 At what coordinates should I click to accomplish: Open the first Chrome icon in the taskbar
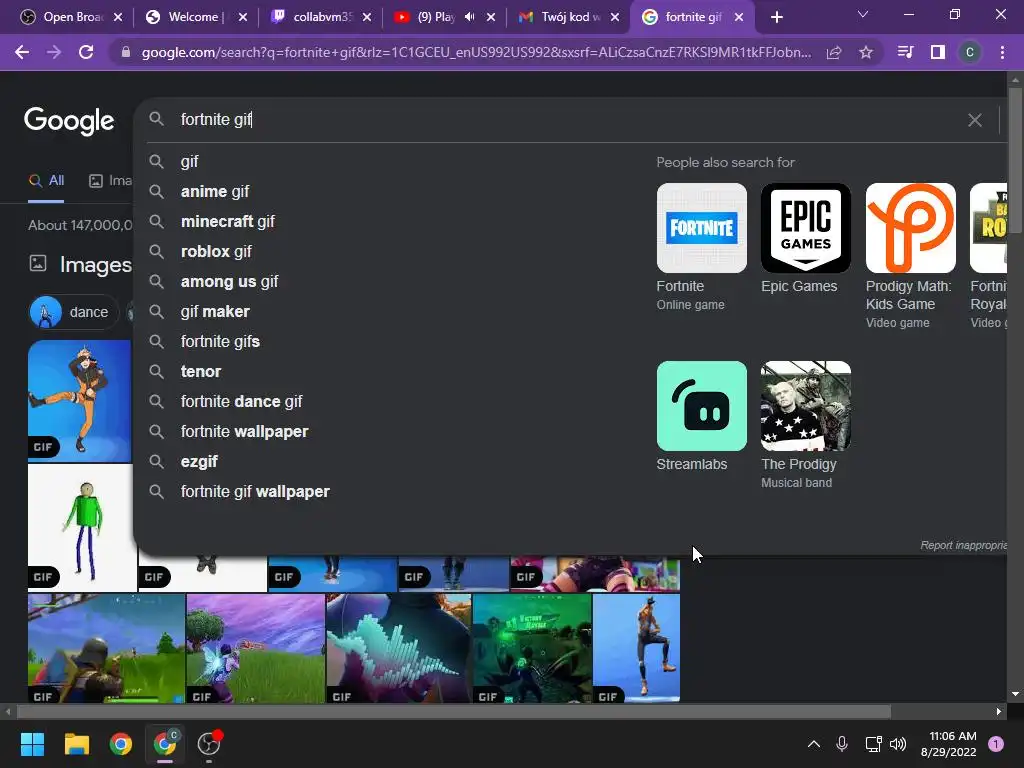point(121,744)
